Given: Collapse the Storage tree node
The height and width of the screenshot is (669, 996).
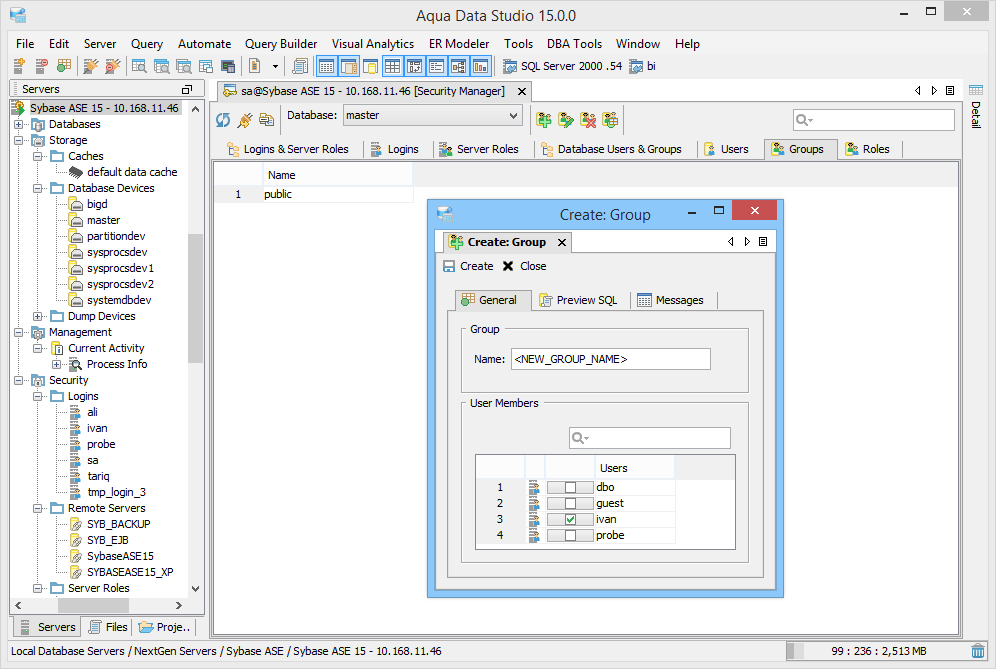Looking at the screenshot, I should (x=18, y=140).
